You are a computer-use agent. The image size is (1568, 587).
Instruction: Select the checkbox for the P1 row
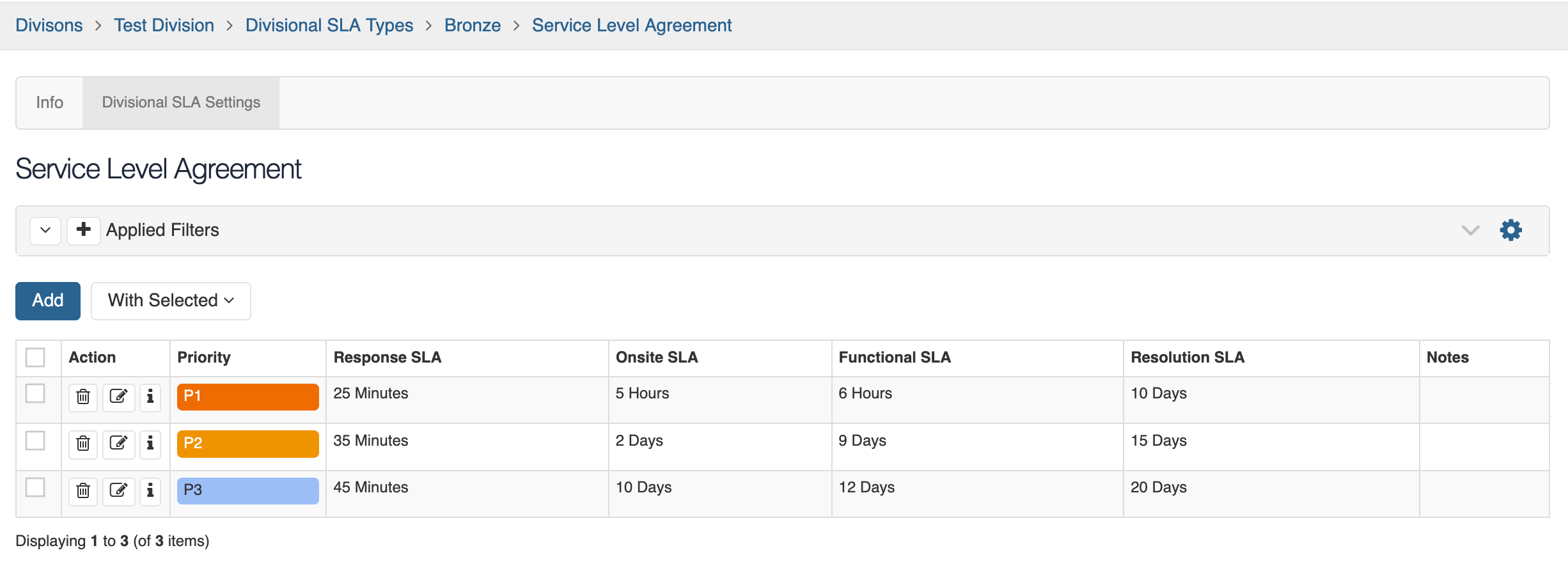coord(36,395)
